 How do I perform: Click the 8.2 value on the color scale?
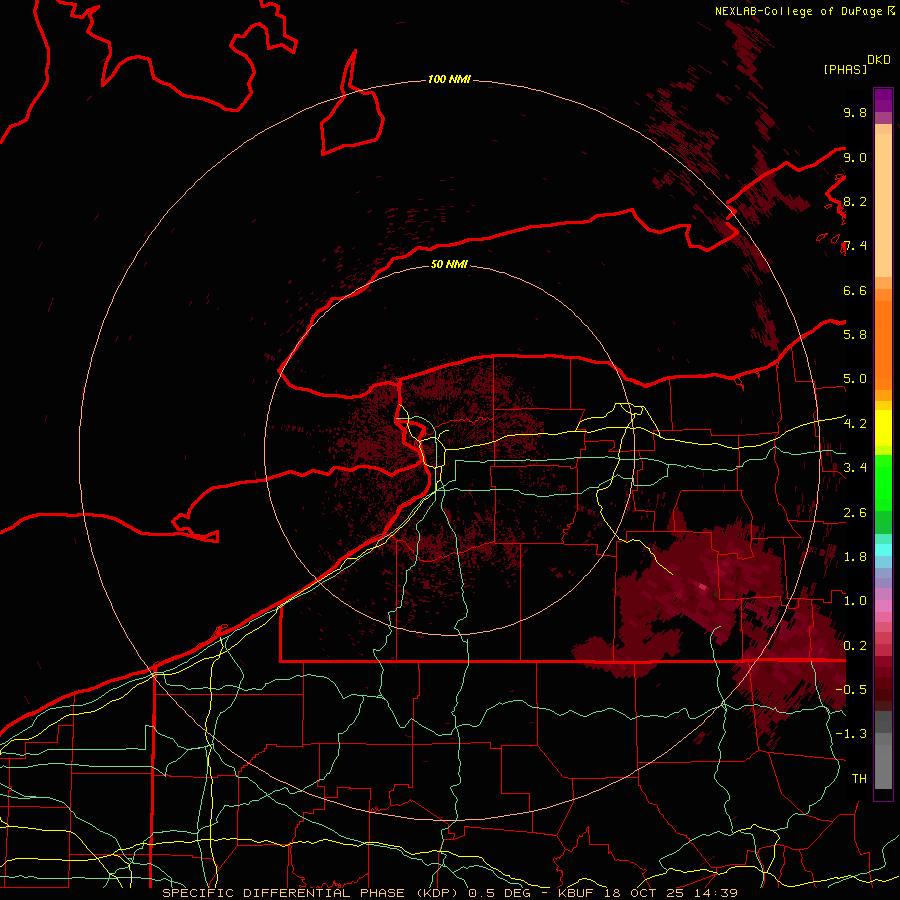coord(855,201)
